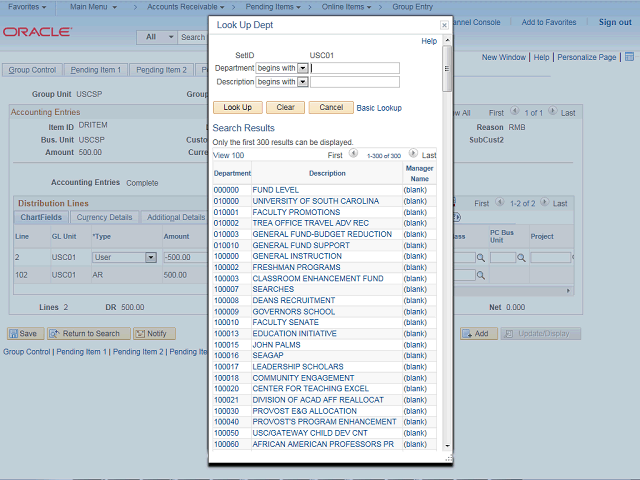Switch to Currency Details tab

104,218
